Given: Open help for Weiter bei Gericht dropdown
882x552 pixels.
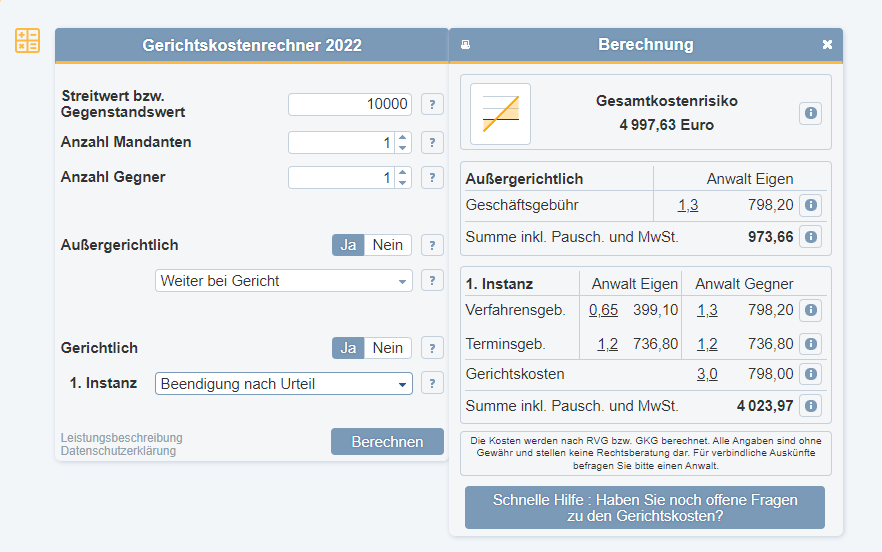Looking at the screenshot, I should click(x=432, y=280).
